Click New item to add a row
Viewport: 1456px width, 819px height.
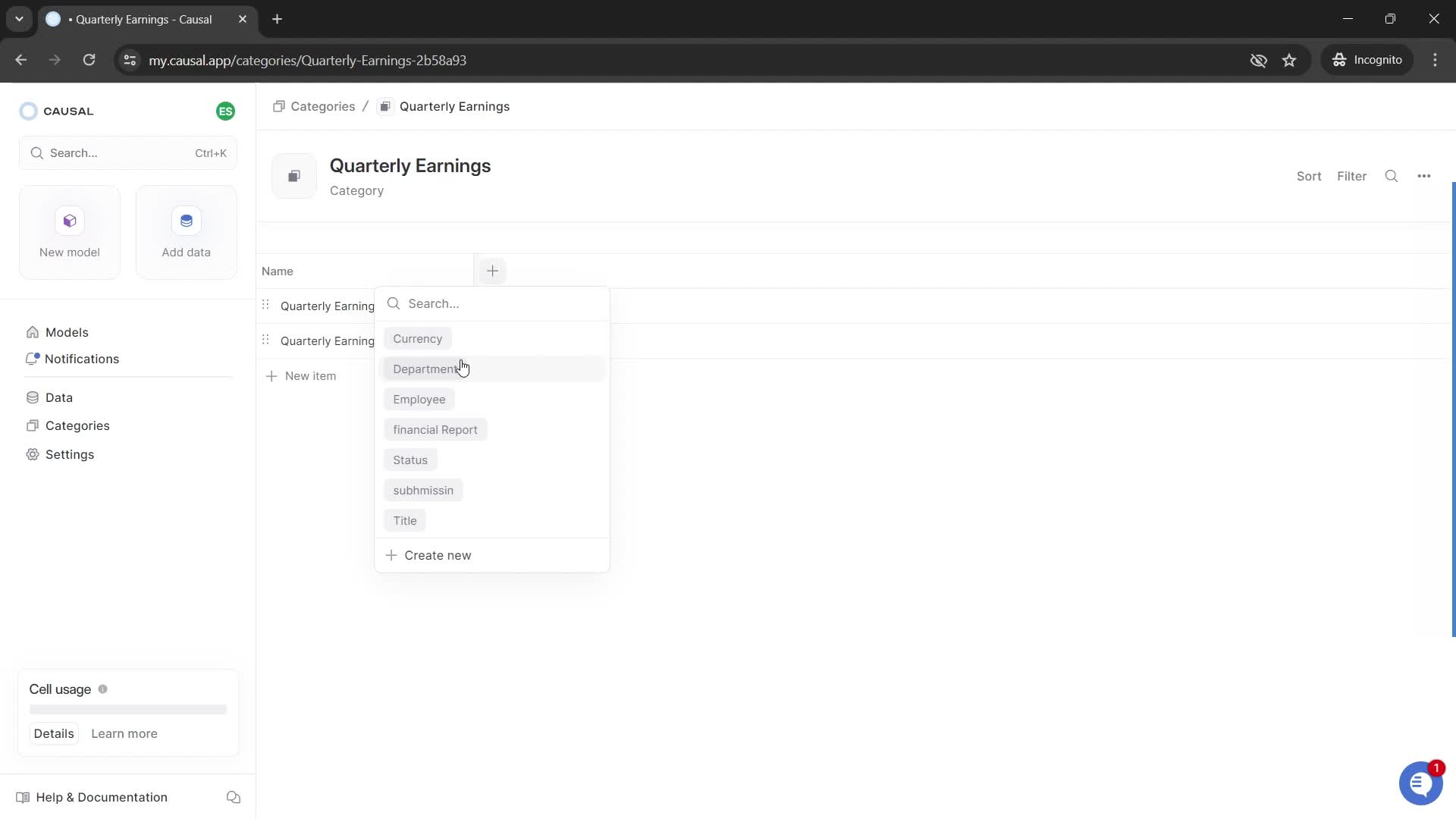(301, 376)
